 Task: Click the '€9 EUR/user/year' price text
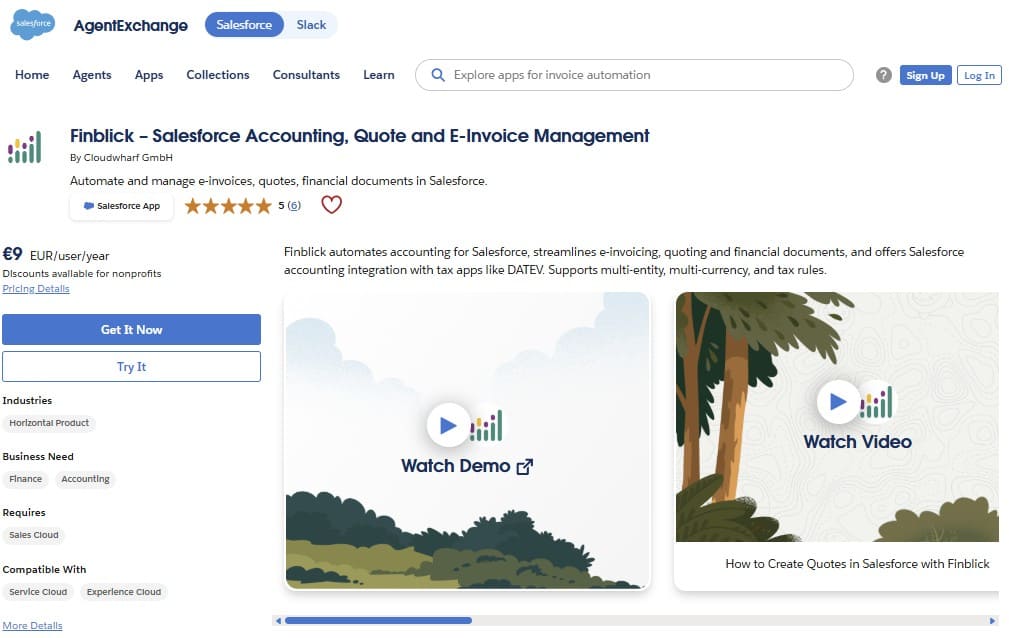tap(56, 254)
